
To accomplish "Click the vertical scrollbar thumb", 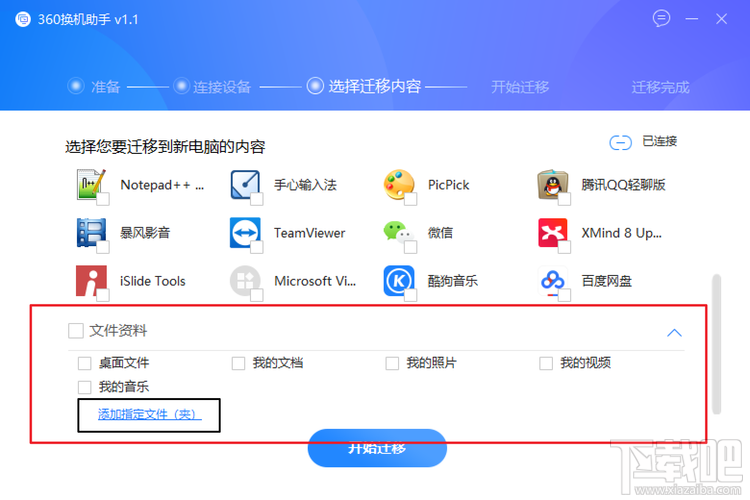I will [x=716, y=344].
